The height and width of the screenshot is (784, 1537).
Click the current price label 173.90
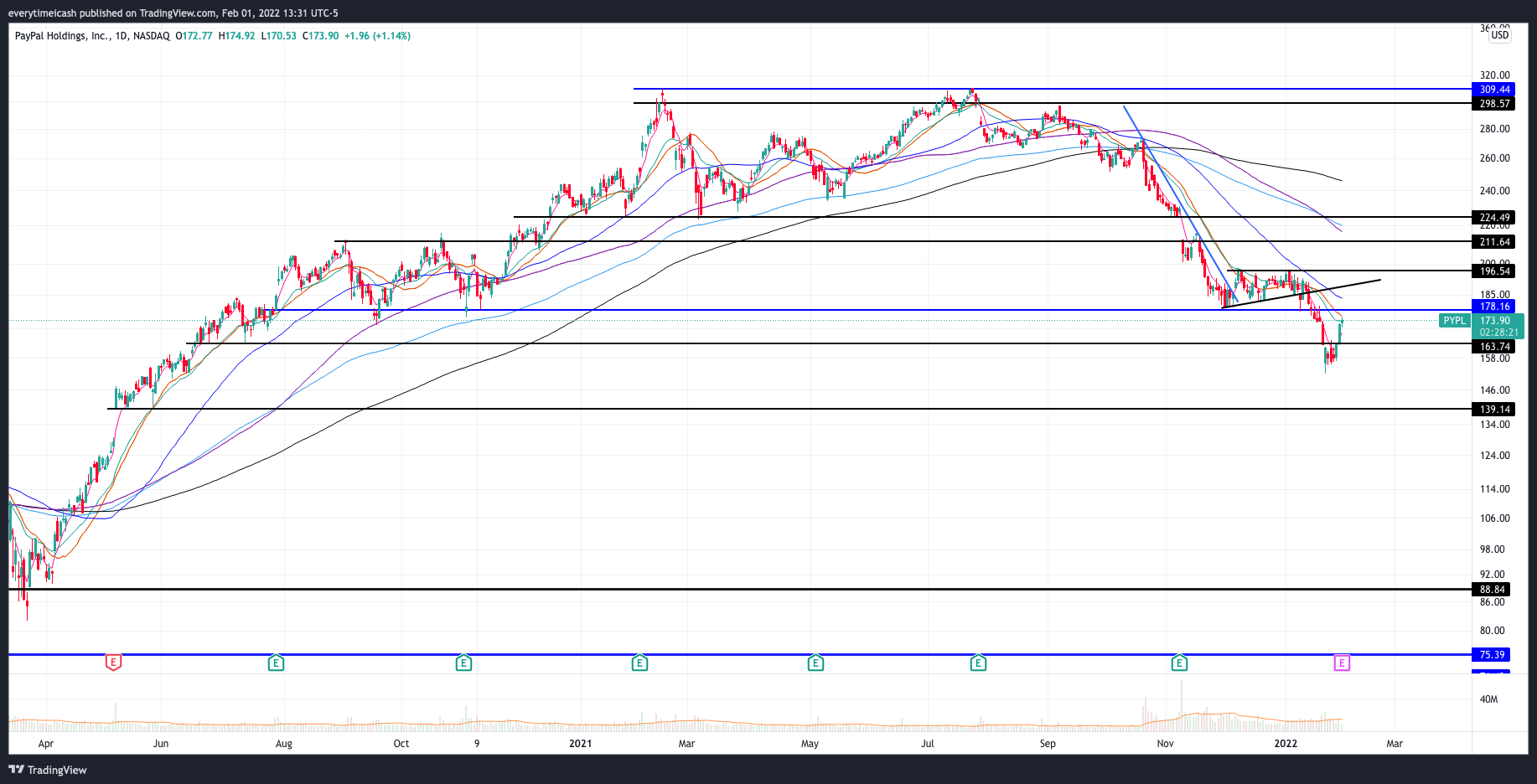click(1495, 321)
